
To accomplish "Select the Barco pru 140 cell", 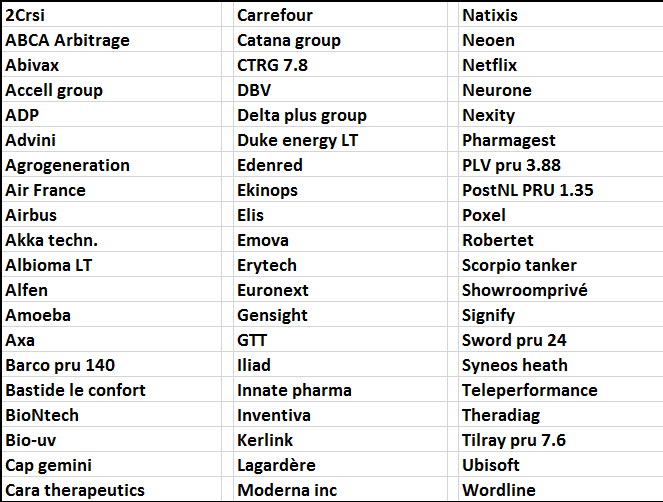I will pyautogui.click(x=112, y=365).
